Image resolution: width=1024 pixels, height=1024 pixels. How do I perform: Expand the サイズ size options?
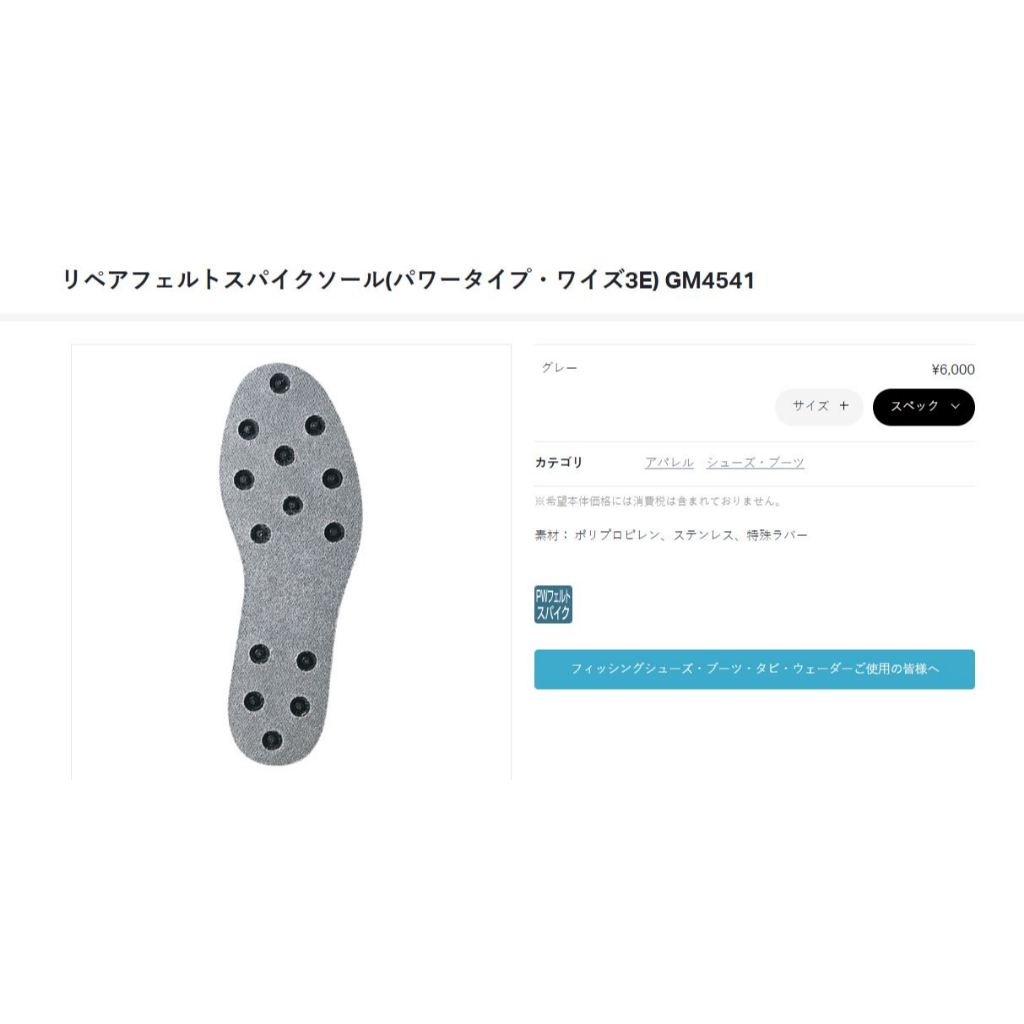pyautogui.click(x=819, y=406)
